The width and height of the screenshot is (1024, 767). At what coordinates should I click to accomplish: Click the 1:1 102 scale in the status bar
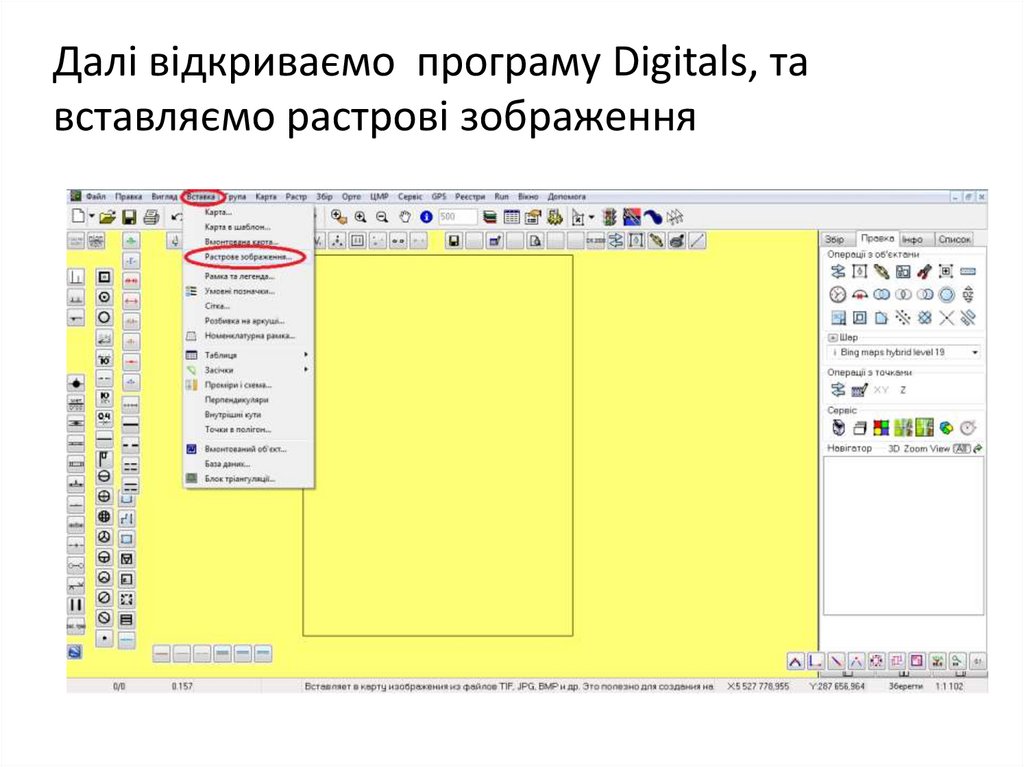coord(950,687)
